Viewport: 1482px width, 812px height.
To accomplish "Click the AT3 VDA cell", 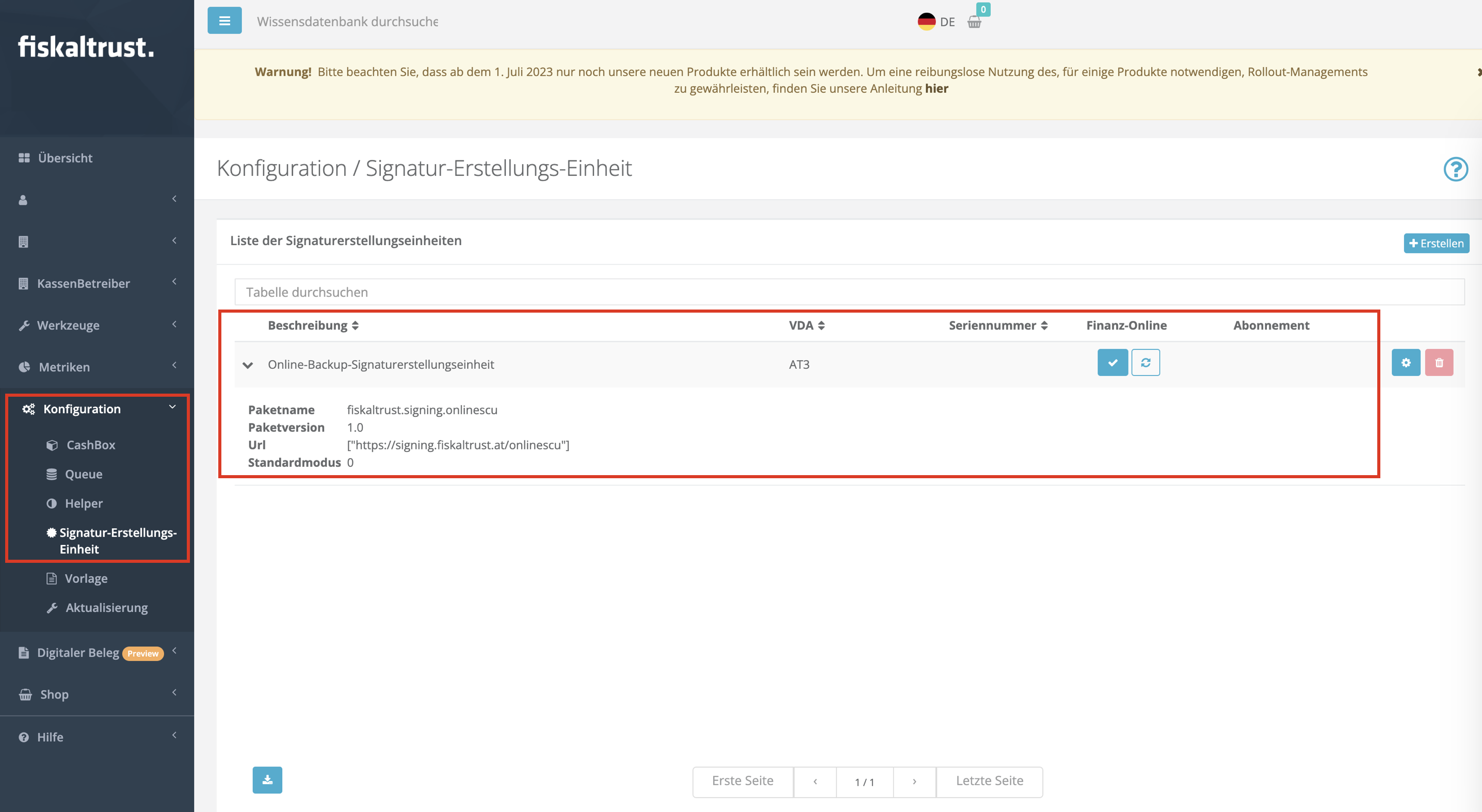I will (799, 365).
